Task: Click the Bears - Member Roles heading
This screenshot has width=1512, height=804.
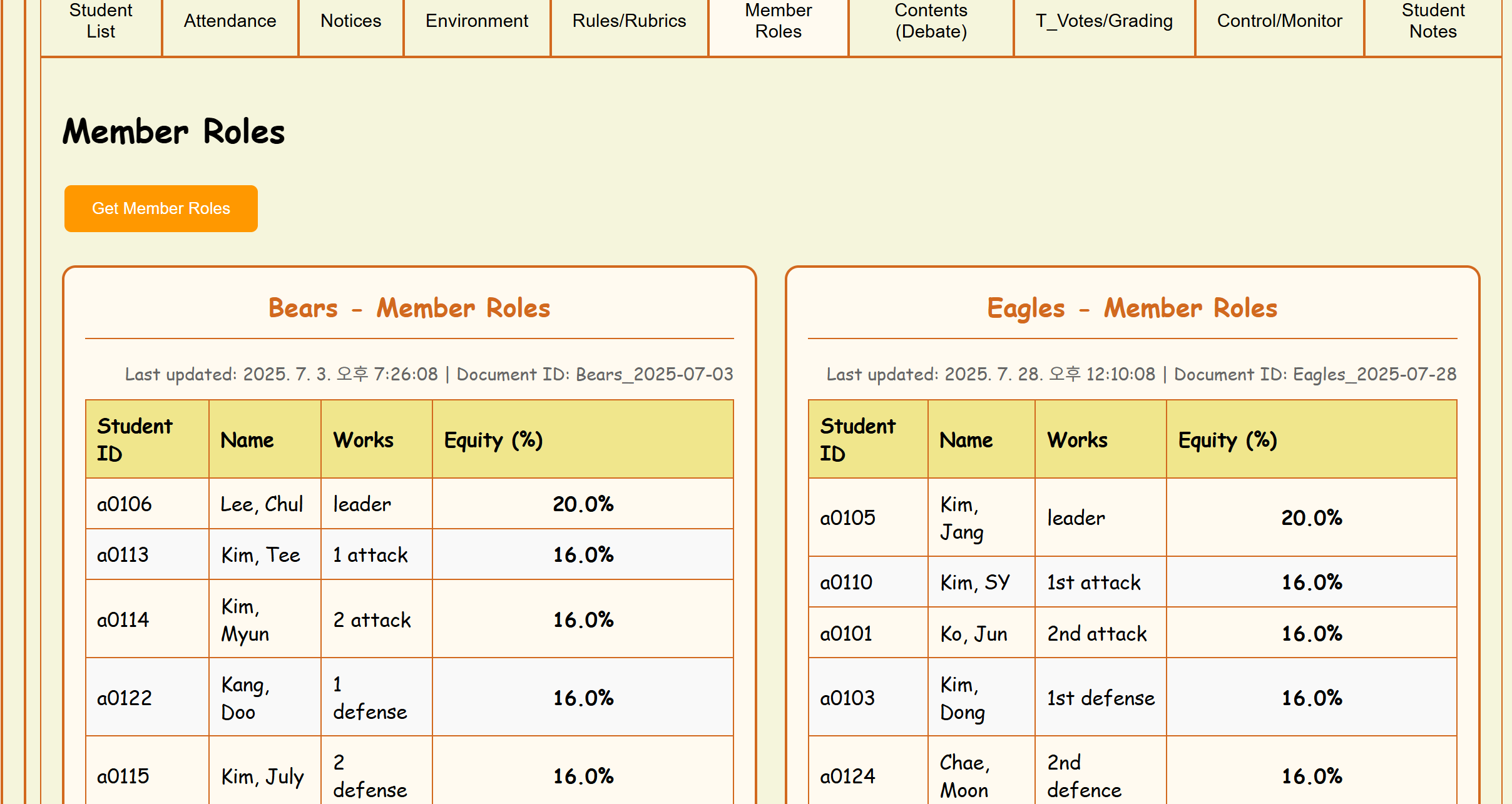Action: pos(409,308)
